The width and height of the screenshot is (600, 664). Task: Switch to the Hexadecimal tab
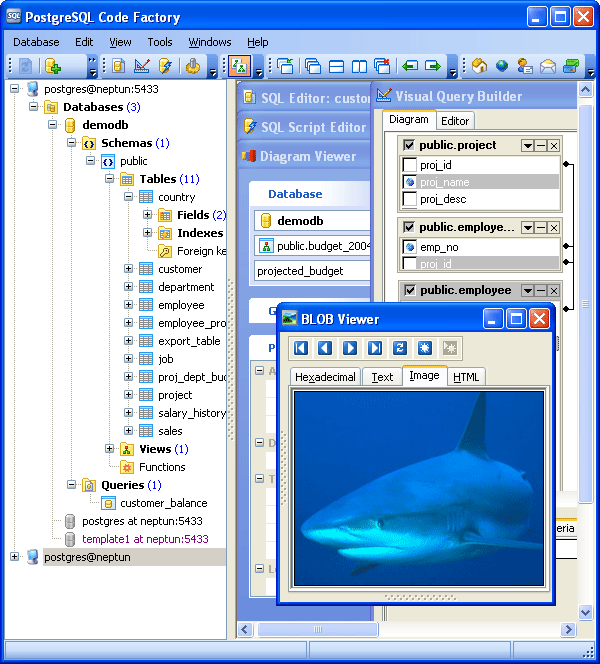[325, 377]
